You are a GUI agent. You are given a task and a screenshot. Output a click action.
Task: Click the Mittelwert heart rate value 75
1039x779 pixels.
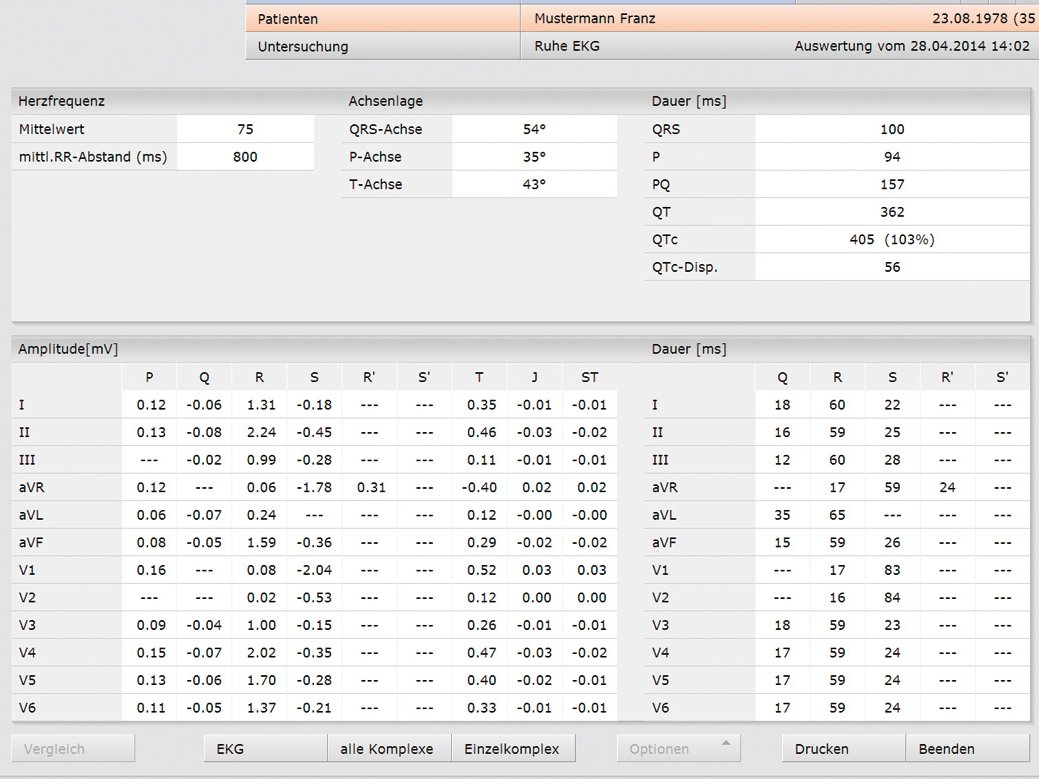[245, 129]
